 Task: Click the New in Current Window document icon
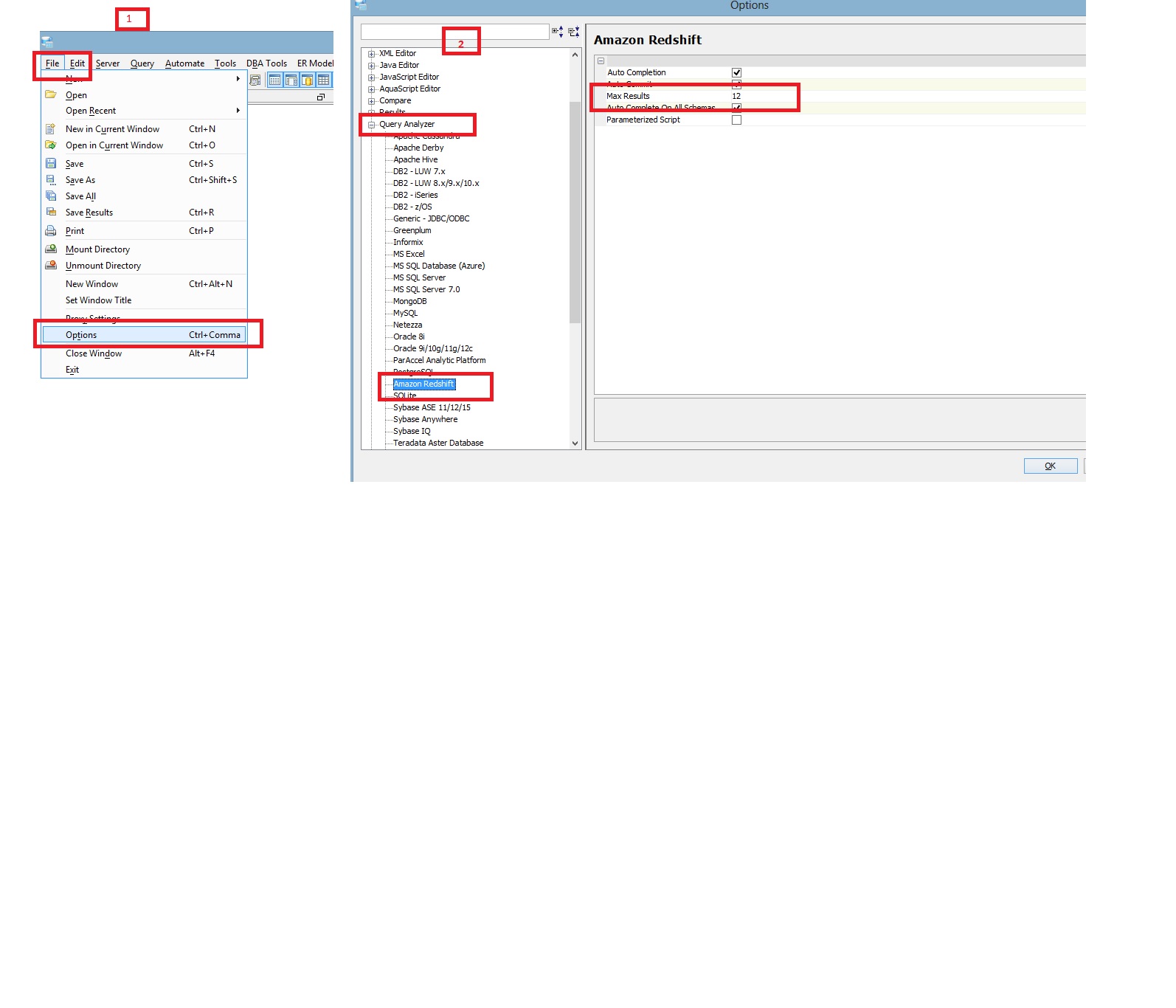(x=51, y=128)
